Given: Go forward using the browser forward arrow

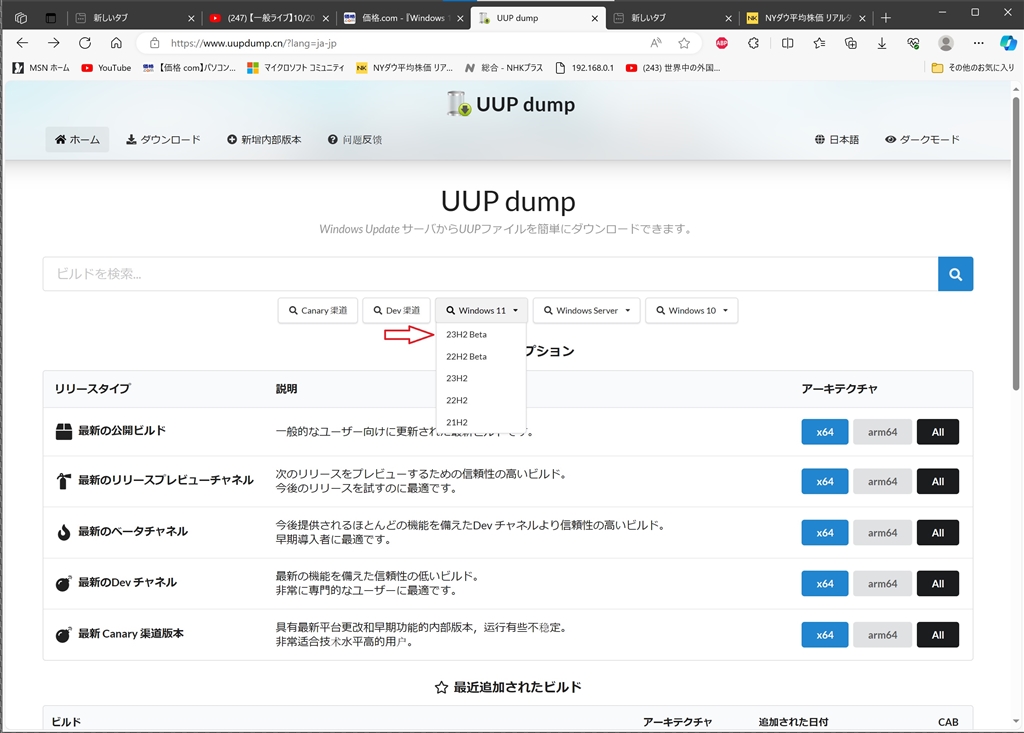Looking at the screenshot, I should (x=54, y=43).
